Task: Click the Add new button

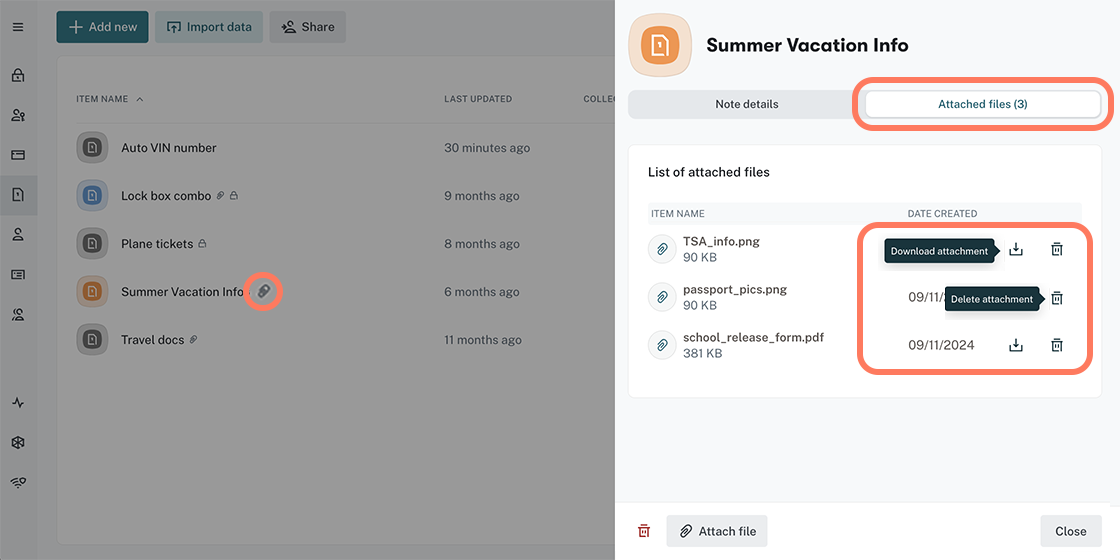Action: [x=102, y=27]
